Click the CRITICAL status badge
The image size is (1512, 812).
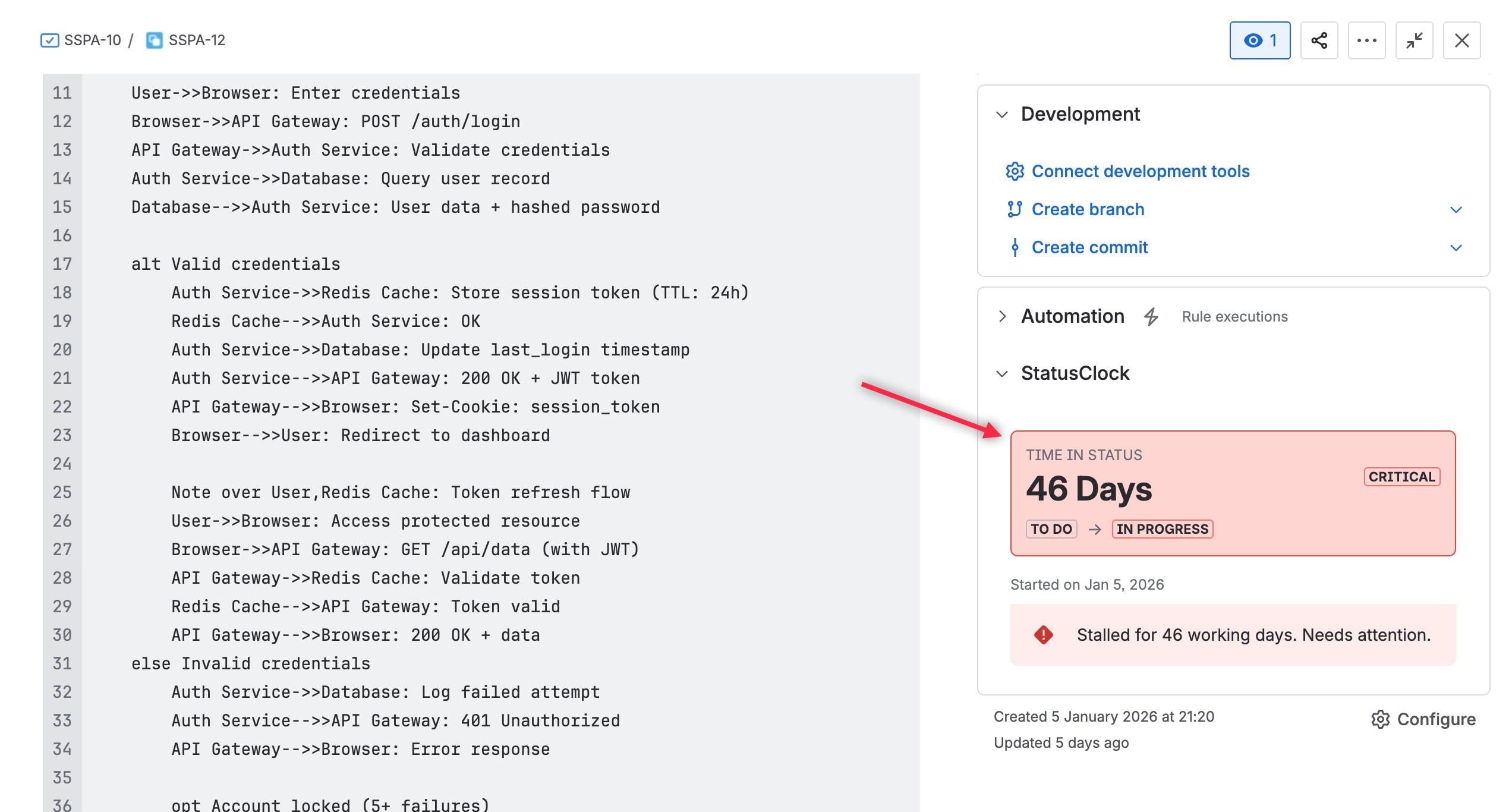click(x=1401, y=477)
